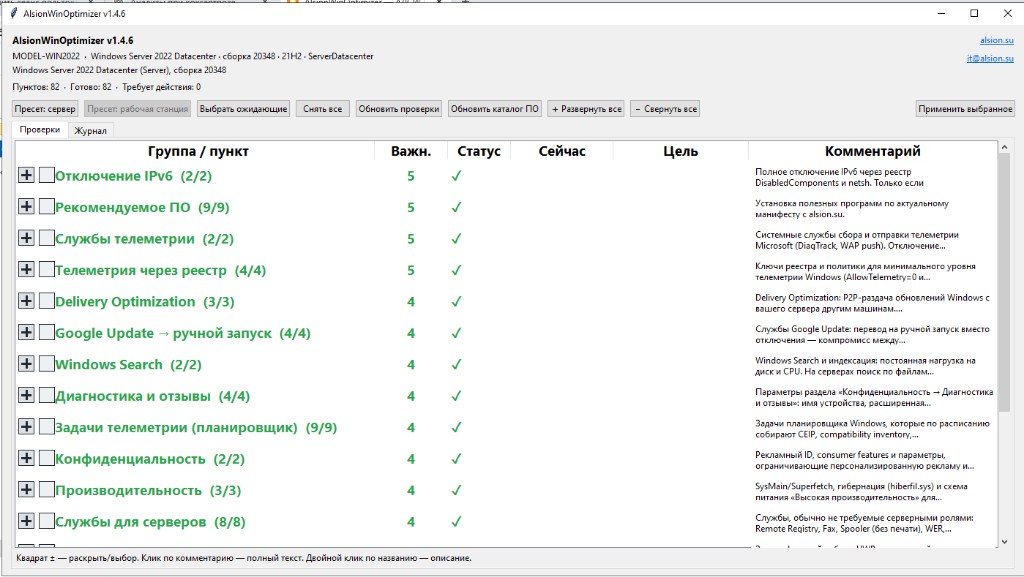The height and width of the screenshot is (577, 1024).
Task: Tick the Google Update checkbox
Action: tap(46, 332)
